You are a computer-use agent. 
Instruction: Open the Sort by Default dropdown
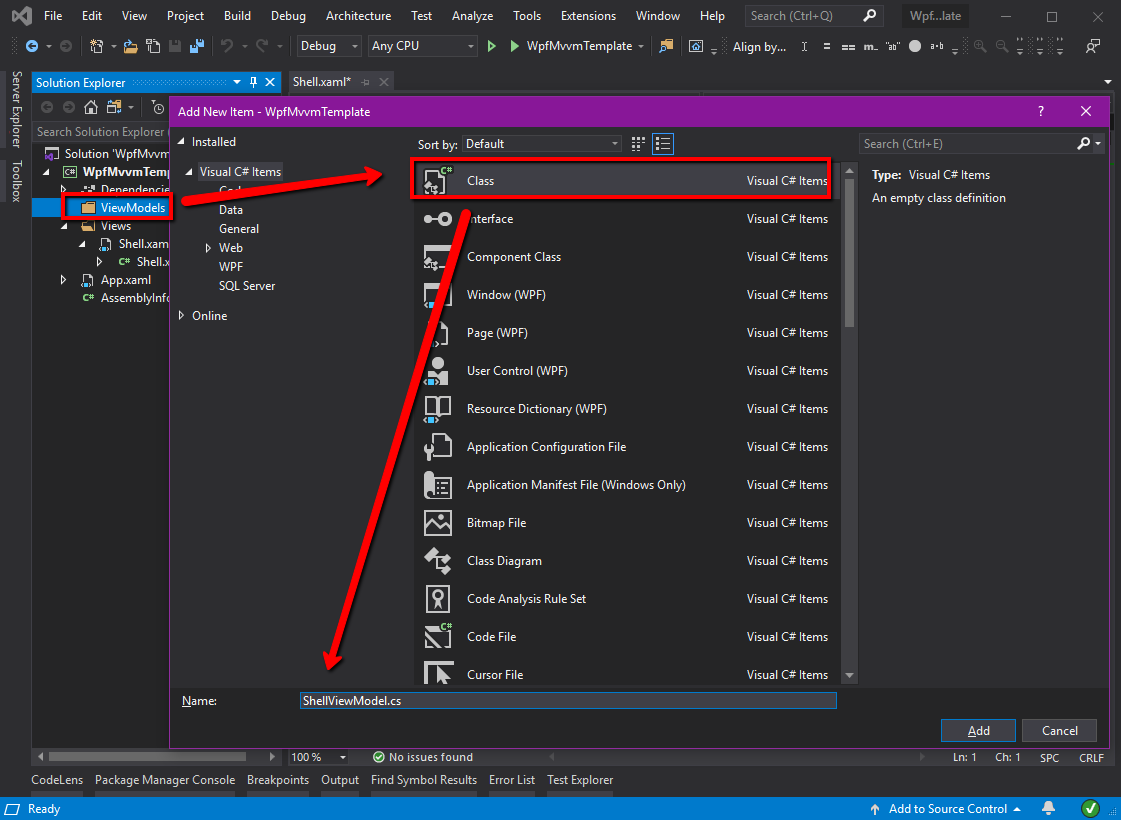(x=542, y=144)
